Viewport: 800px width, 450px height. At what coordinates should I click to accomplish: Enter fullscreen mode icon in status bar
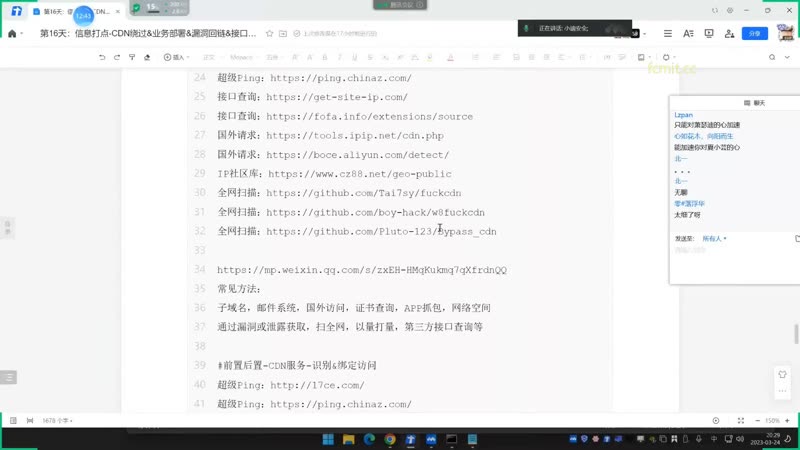click(741, 420)
